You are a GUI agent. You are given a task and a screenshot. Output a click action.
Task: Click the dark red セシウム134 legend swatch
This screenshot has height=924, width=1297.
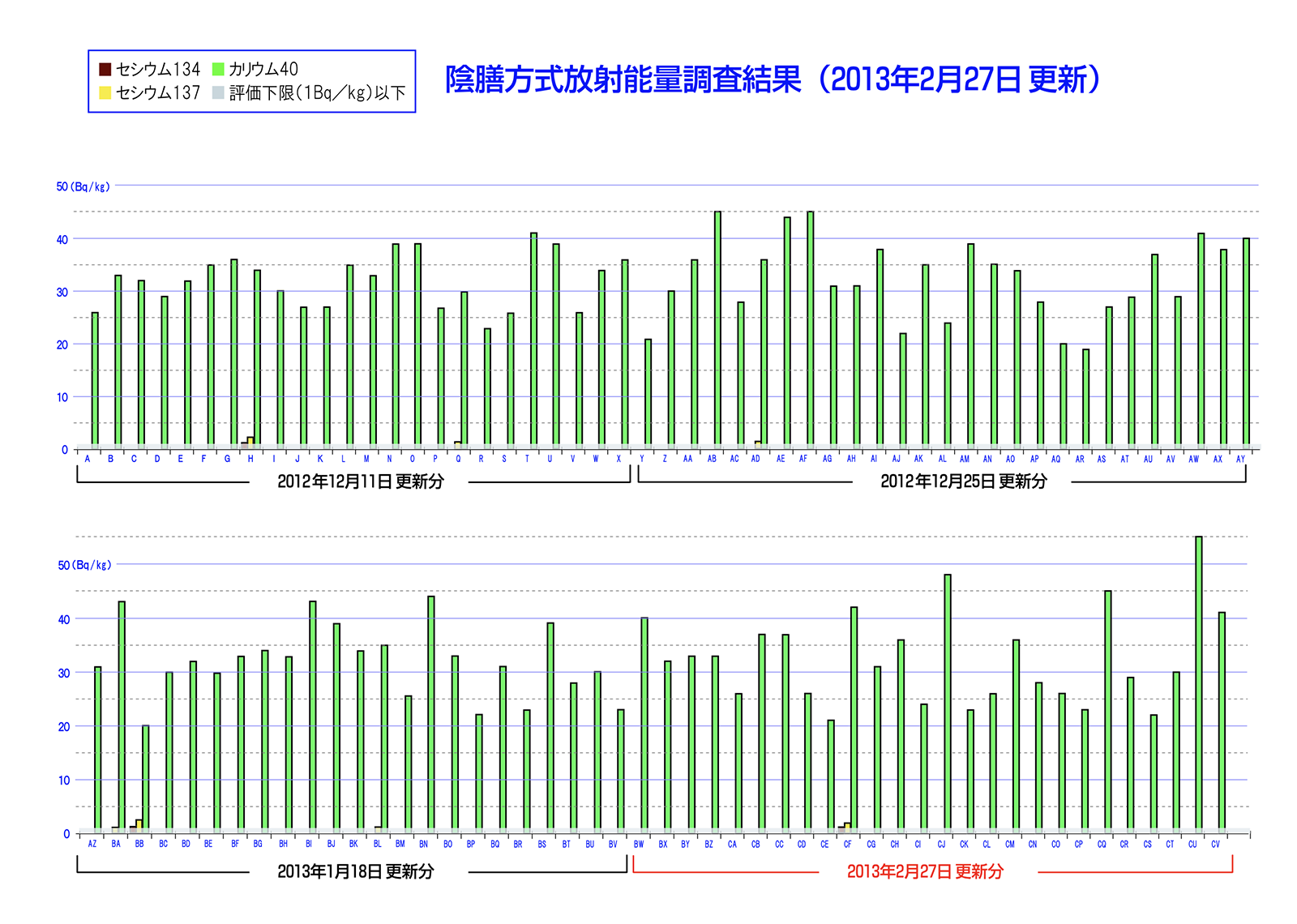pos(105,69)
